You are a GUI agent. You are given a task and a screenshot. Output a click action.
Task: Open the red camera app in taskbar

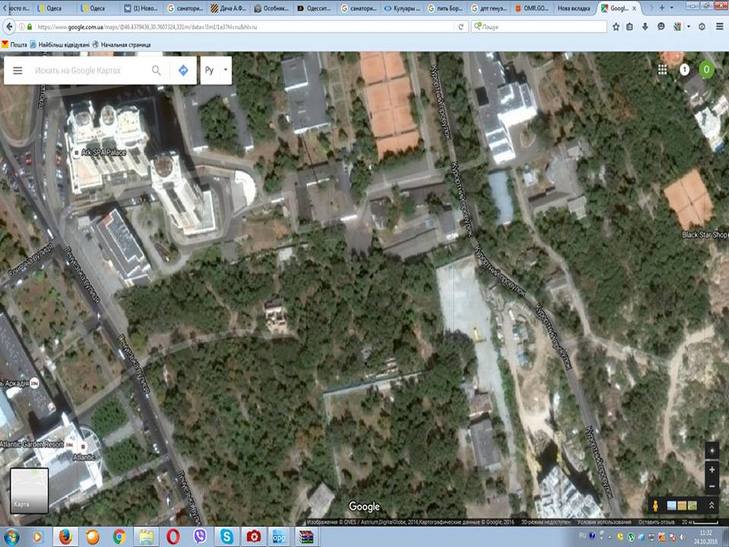pos(253,537)
